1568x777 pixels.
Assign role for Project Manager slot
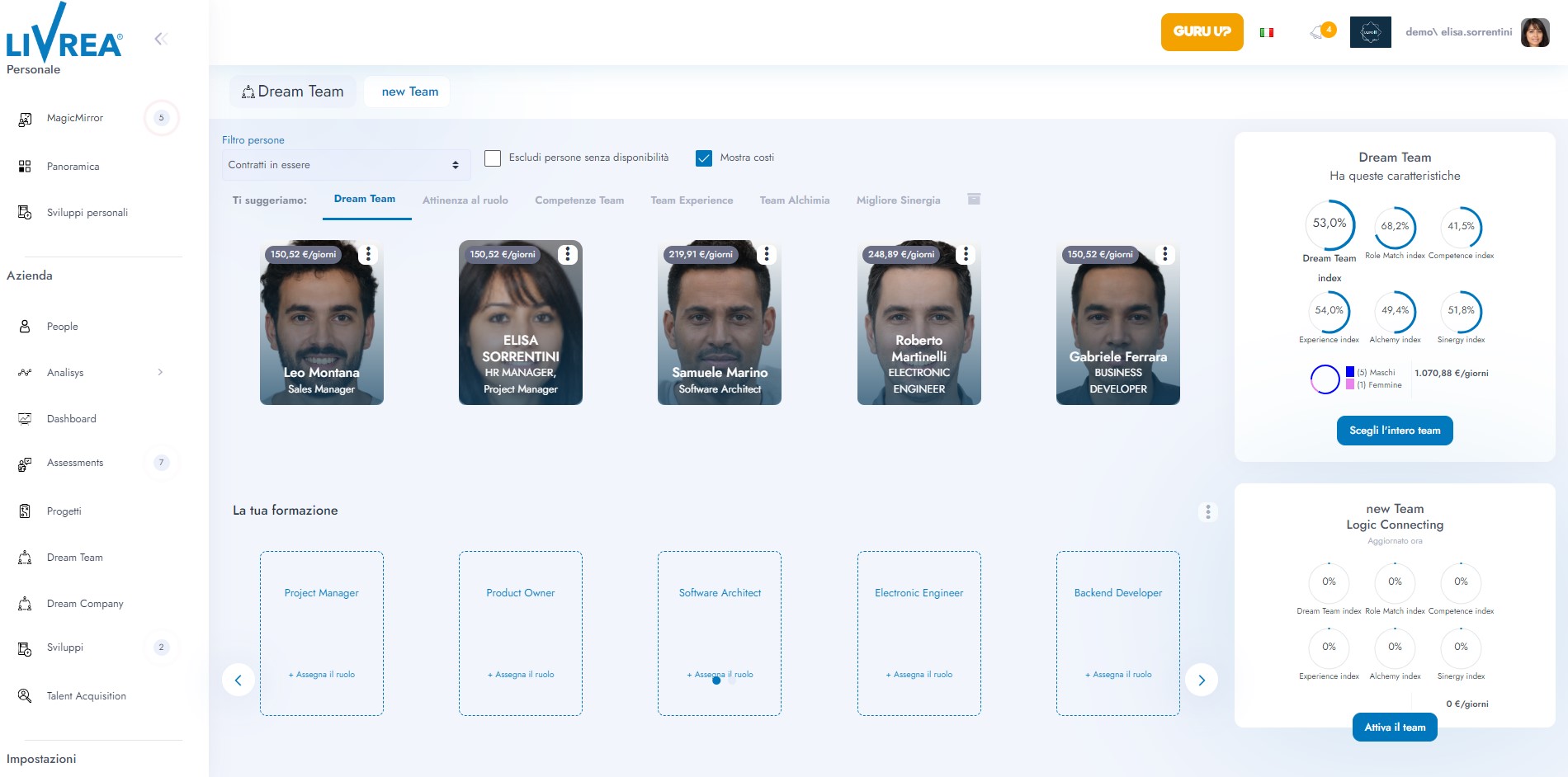click(322, 675)
